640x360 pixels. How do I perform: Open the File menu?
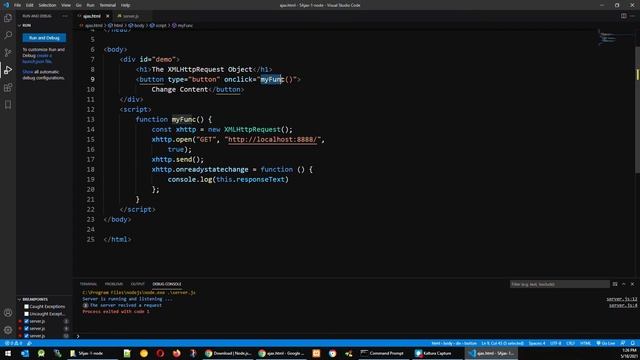(17, 5)
